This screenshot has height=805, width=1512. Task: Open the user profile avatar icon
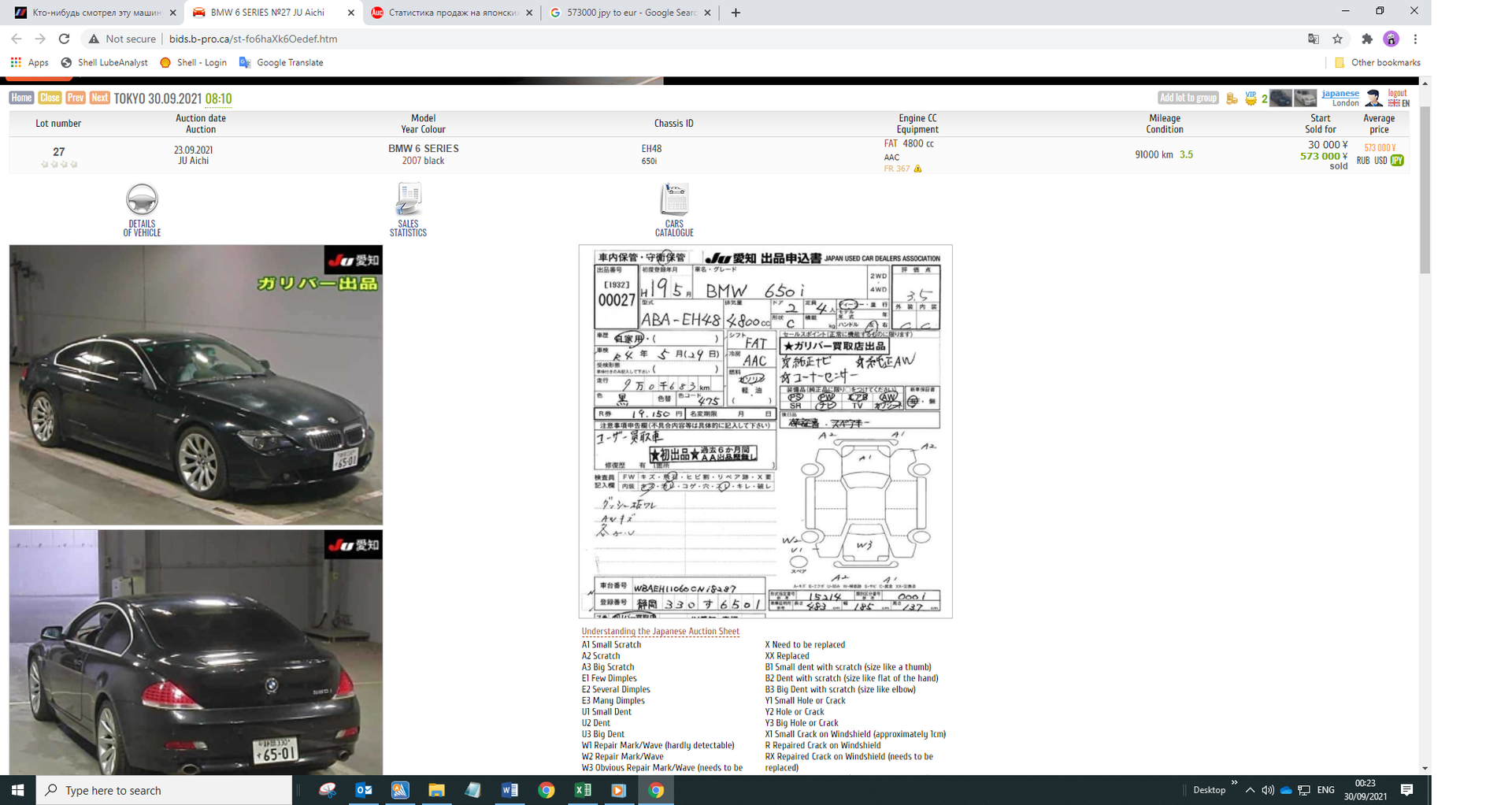pos(1373,98)
